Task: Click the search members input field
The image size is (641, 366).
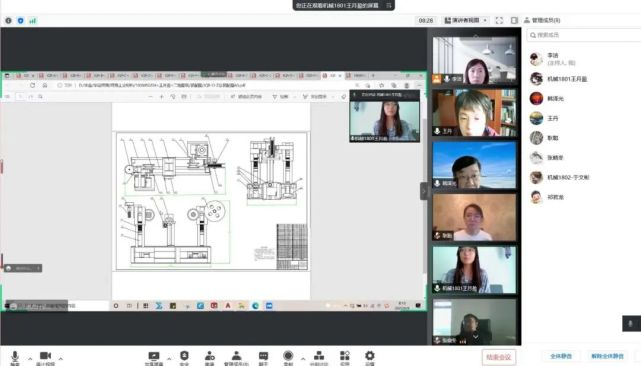Action: (x=584, y=35)
